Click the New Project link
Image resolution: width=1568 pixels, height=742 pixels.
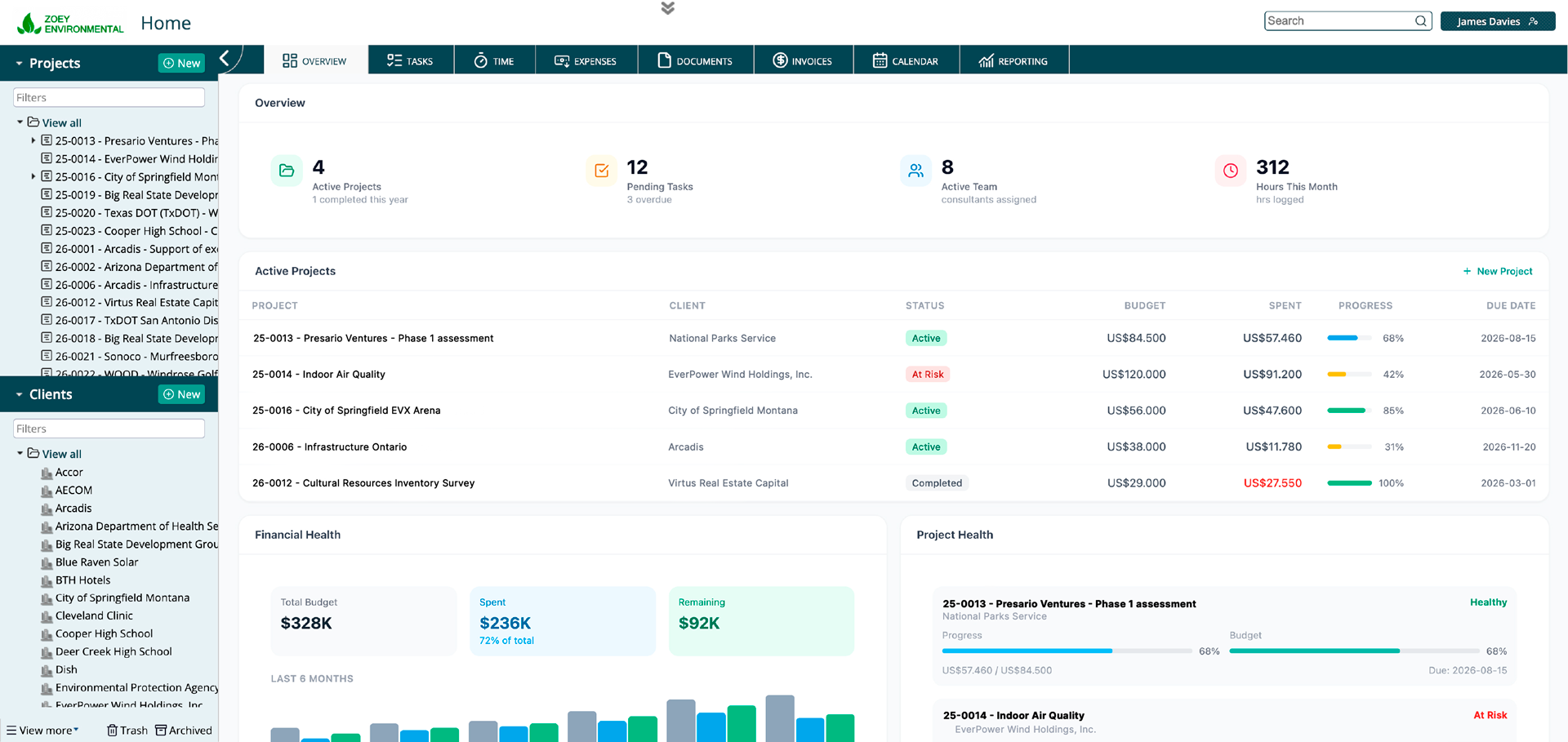coord(1498,271)
